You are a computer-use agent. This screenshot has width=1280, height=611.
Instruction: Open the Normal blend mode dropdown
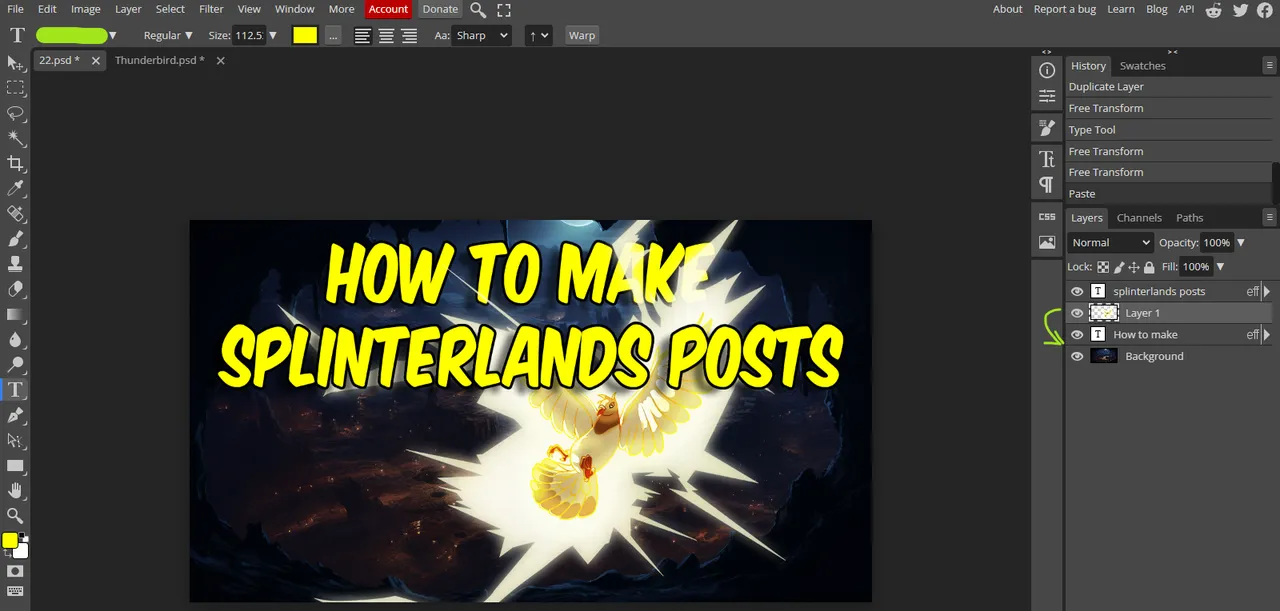click(1110, 242)
